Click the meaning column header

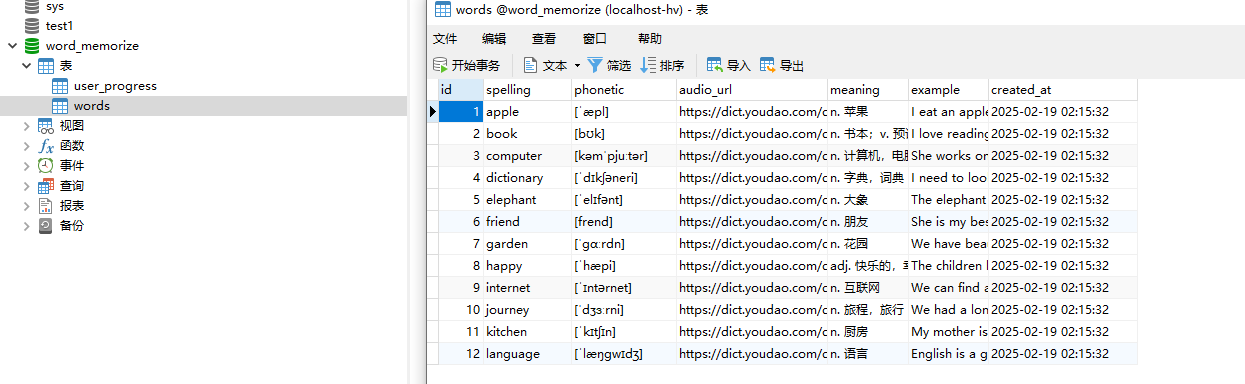(x=868, y=90)
